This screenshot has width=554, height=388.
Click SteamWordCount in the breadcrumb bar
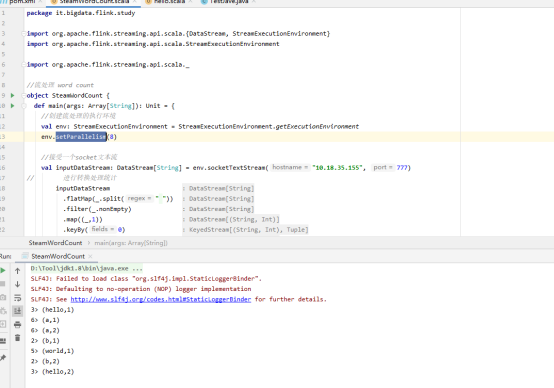(55, 243)
